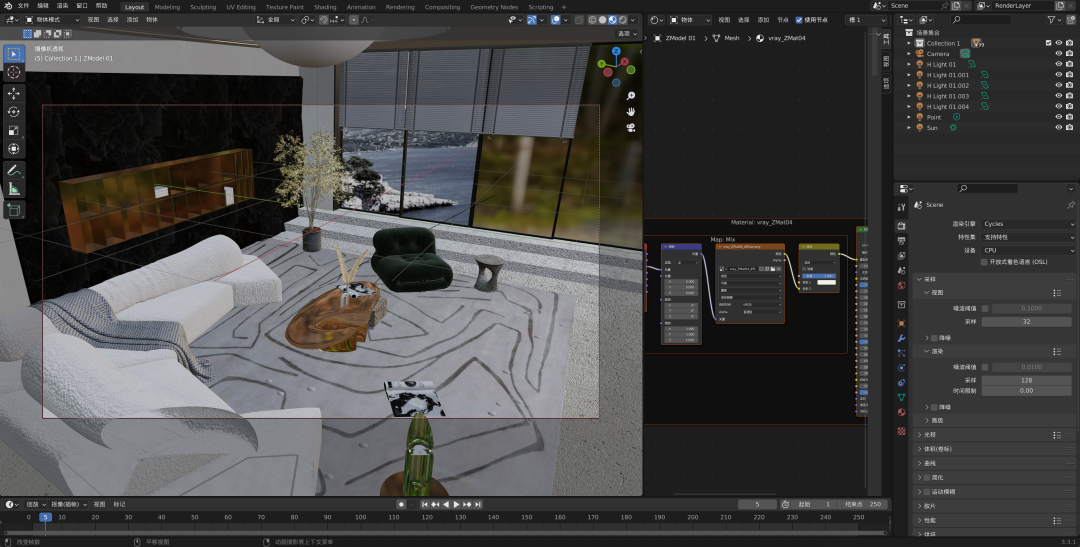
Task: Select the Annotate tool
Action: pyautogui.click(x=14, y=169)
